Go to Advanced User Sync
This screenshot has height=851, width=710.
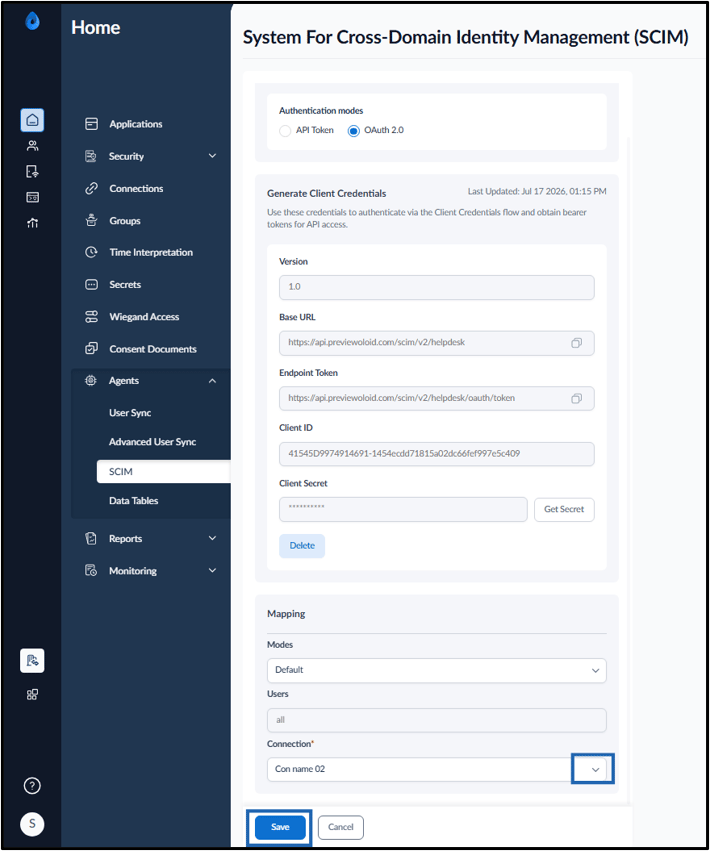click(153, 442)
